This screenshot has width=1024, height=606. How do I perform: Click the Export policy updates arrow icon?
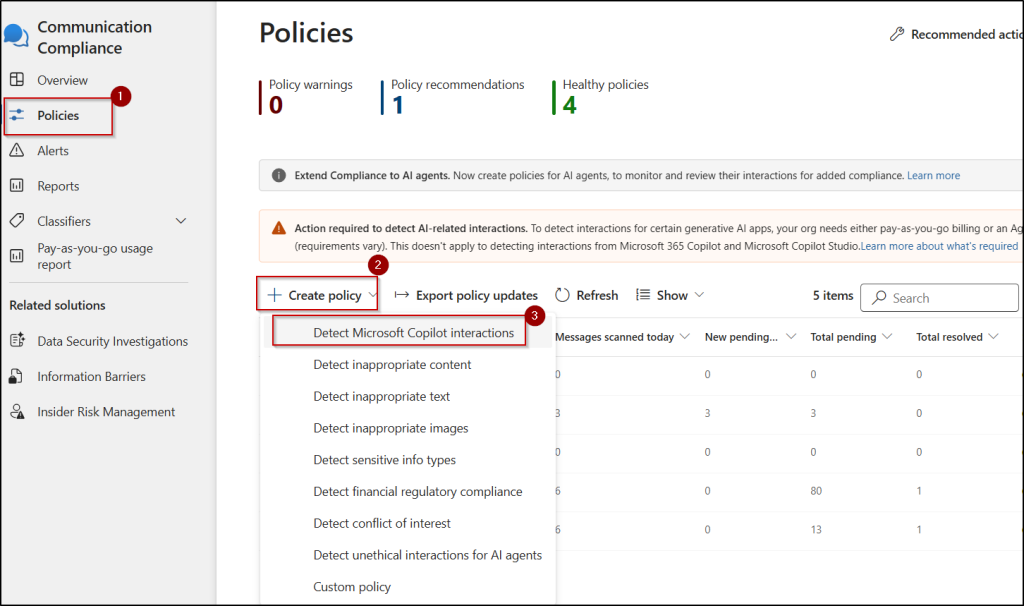pos(402,295)
